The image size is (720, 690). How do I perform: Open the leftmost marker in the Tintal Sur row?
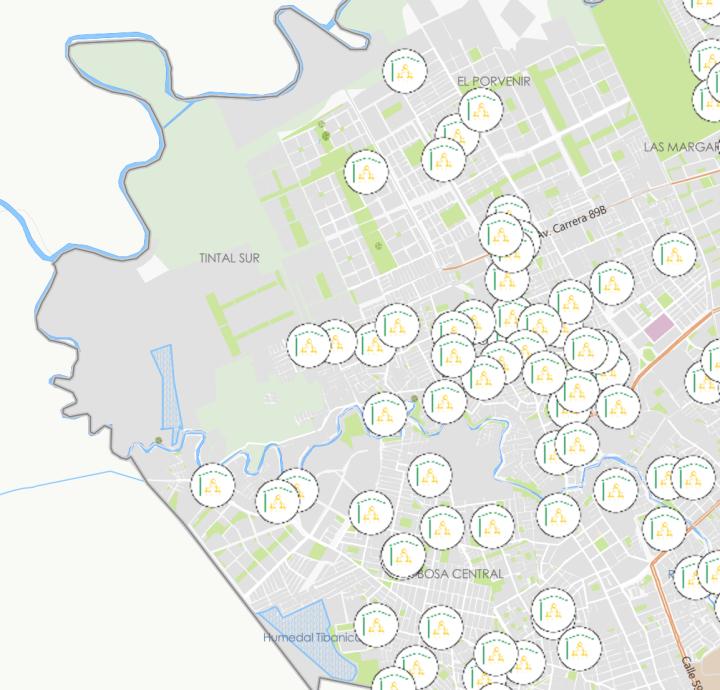[309, 345]
